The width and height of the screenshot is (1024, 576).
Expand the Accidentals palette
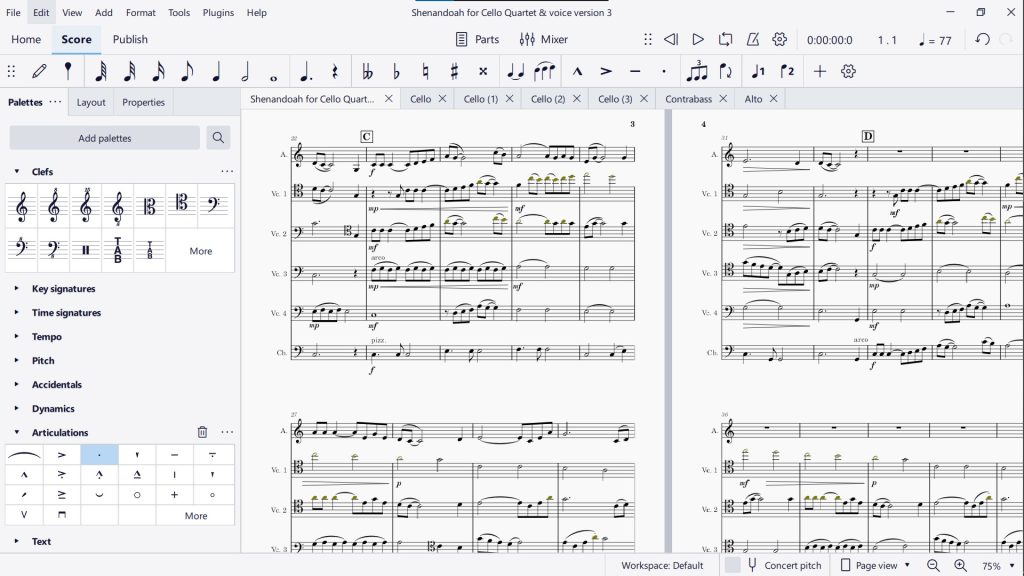click(17, 385)
